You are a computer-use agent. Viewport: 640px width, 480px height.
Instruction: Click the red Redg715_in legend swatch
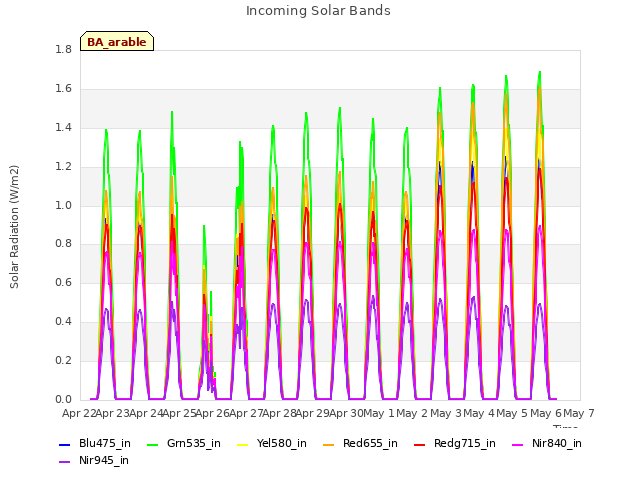[420, 444]
